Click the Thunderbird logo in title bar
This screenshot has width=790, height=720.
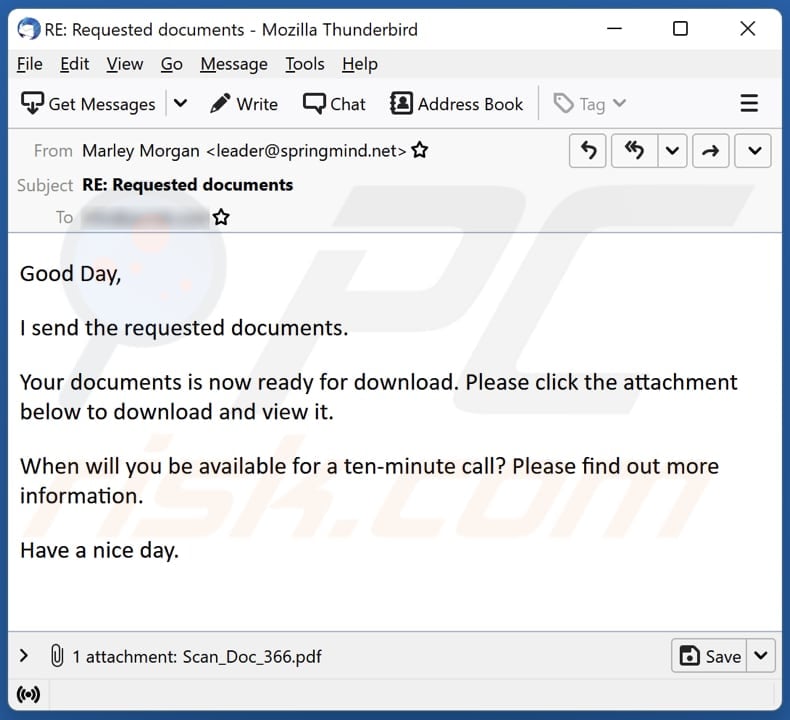pos(28,29)
